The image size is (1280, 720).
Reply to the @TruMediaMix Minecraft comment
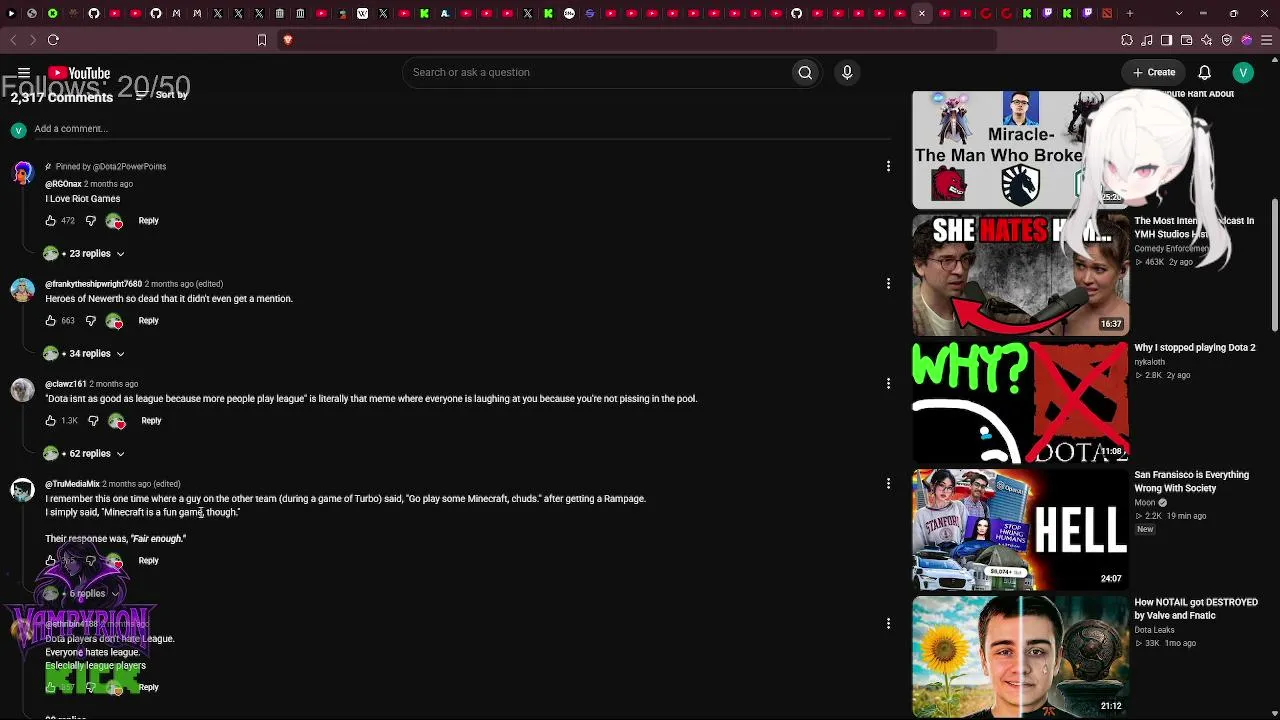pos(148,561)
